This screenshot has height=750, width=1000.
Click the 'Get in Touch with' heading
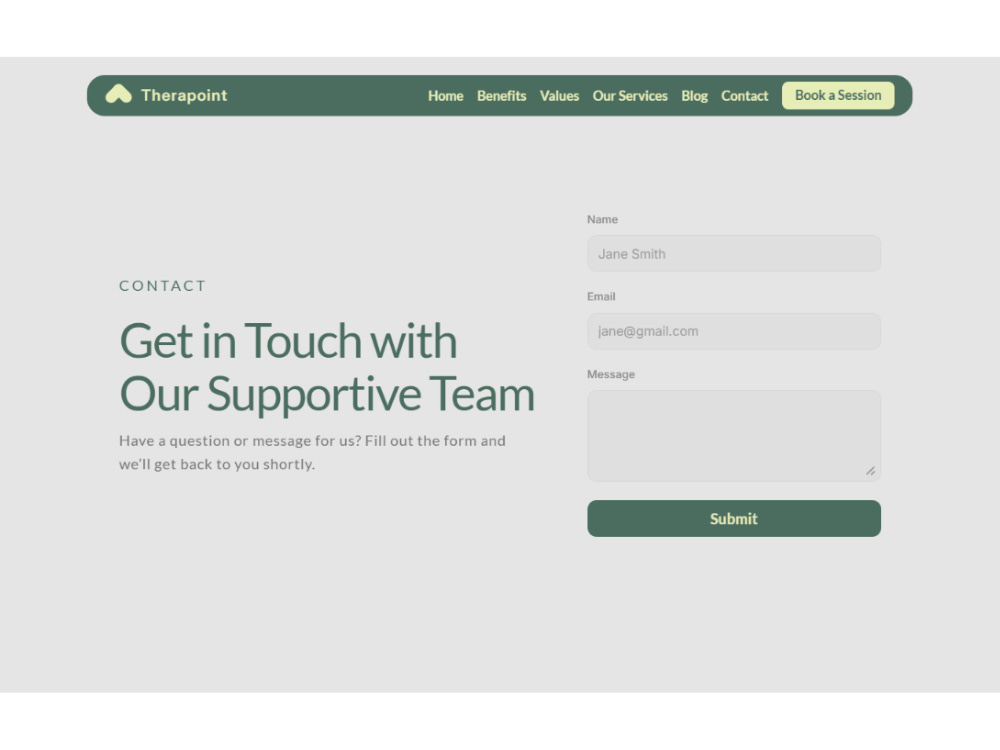pyautogui.click(x=288, y=341)
